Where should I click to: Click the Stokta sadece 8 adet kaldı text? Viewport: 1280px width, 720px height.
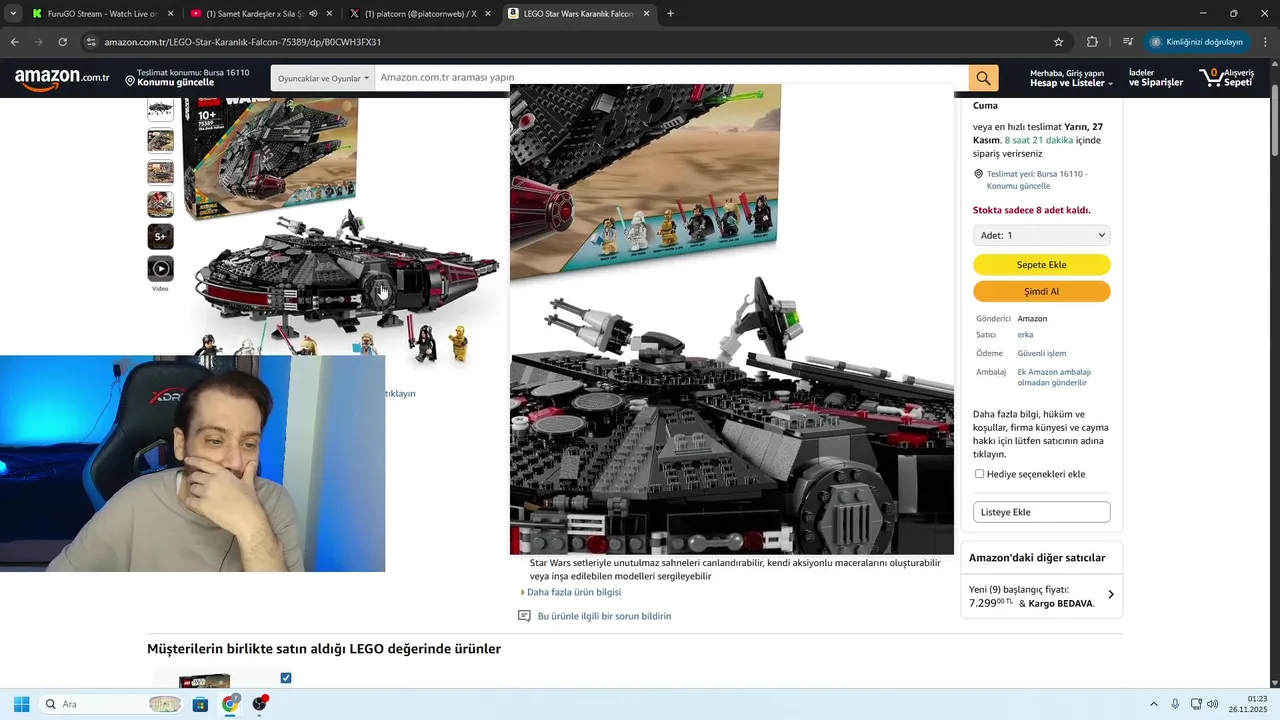coord(1031,210)
